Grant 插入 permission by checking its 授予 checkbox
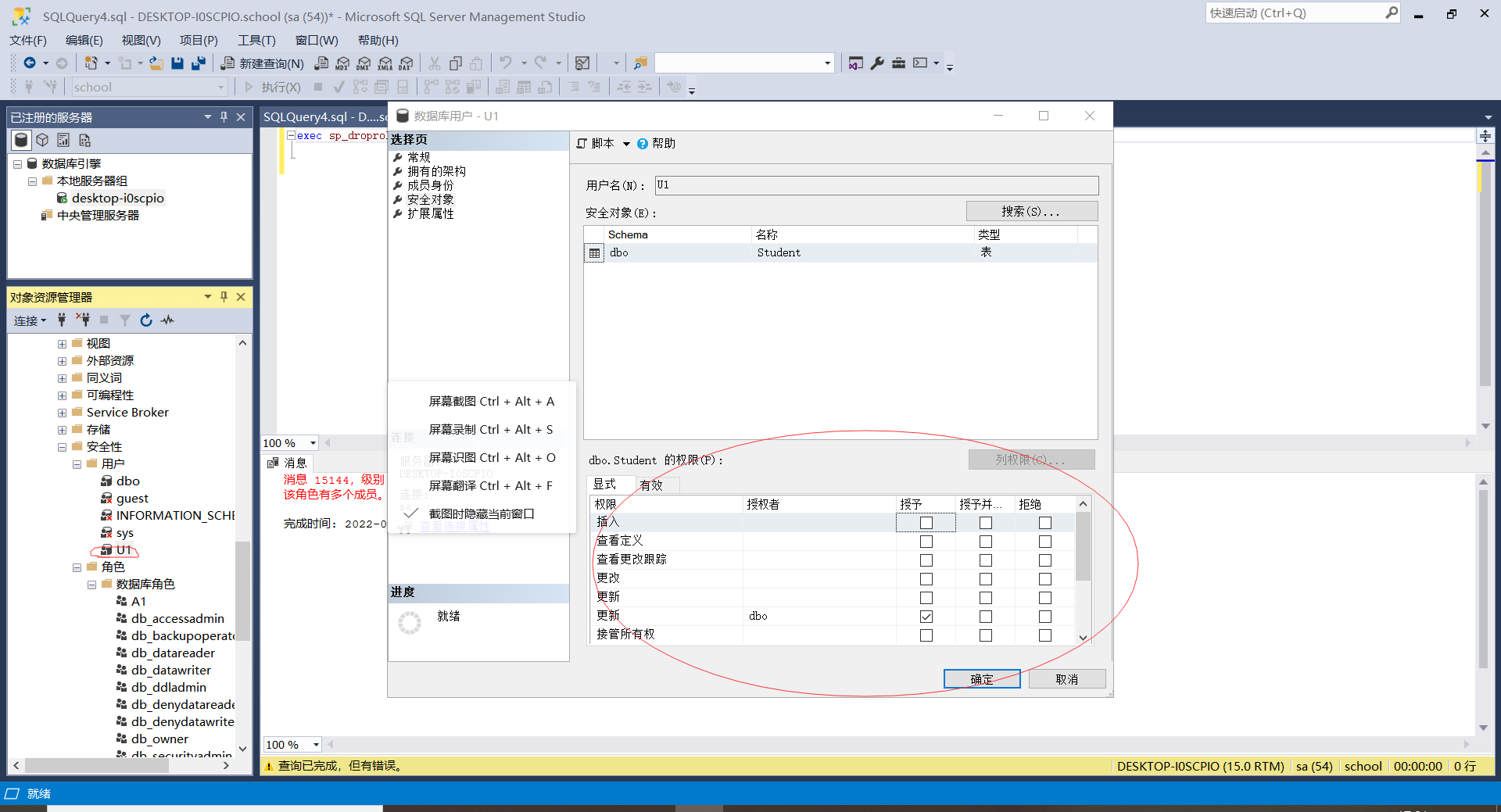Screen dimensions: 1501x812 pyautogui.click(x=926, y=522)
